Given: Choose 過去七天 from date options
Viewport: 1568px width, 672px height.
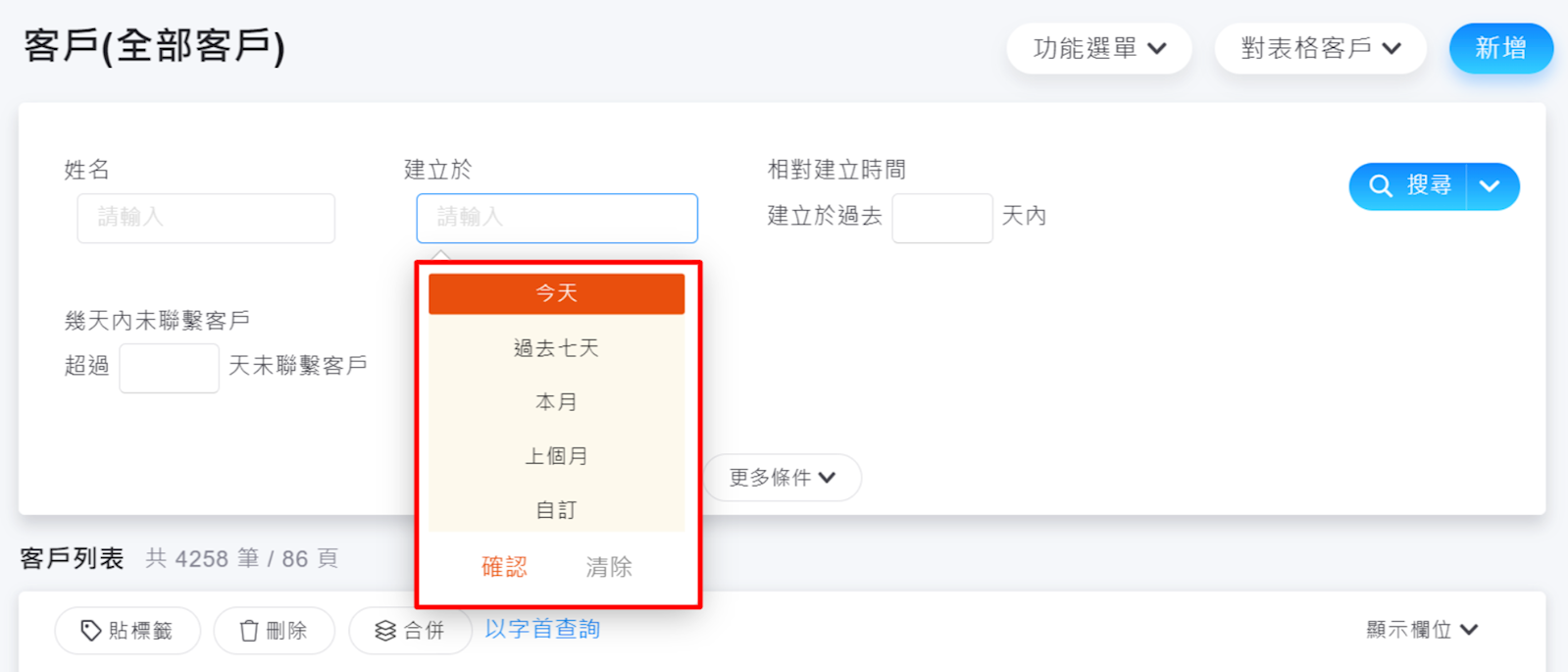Looking at the screenshot, I should pyautogui.click(x=556, y=348).
